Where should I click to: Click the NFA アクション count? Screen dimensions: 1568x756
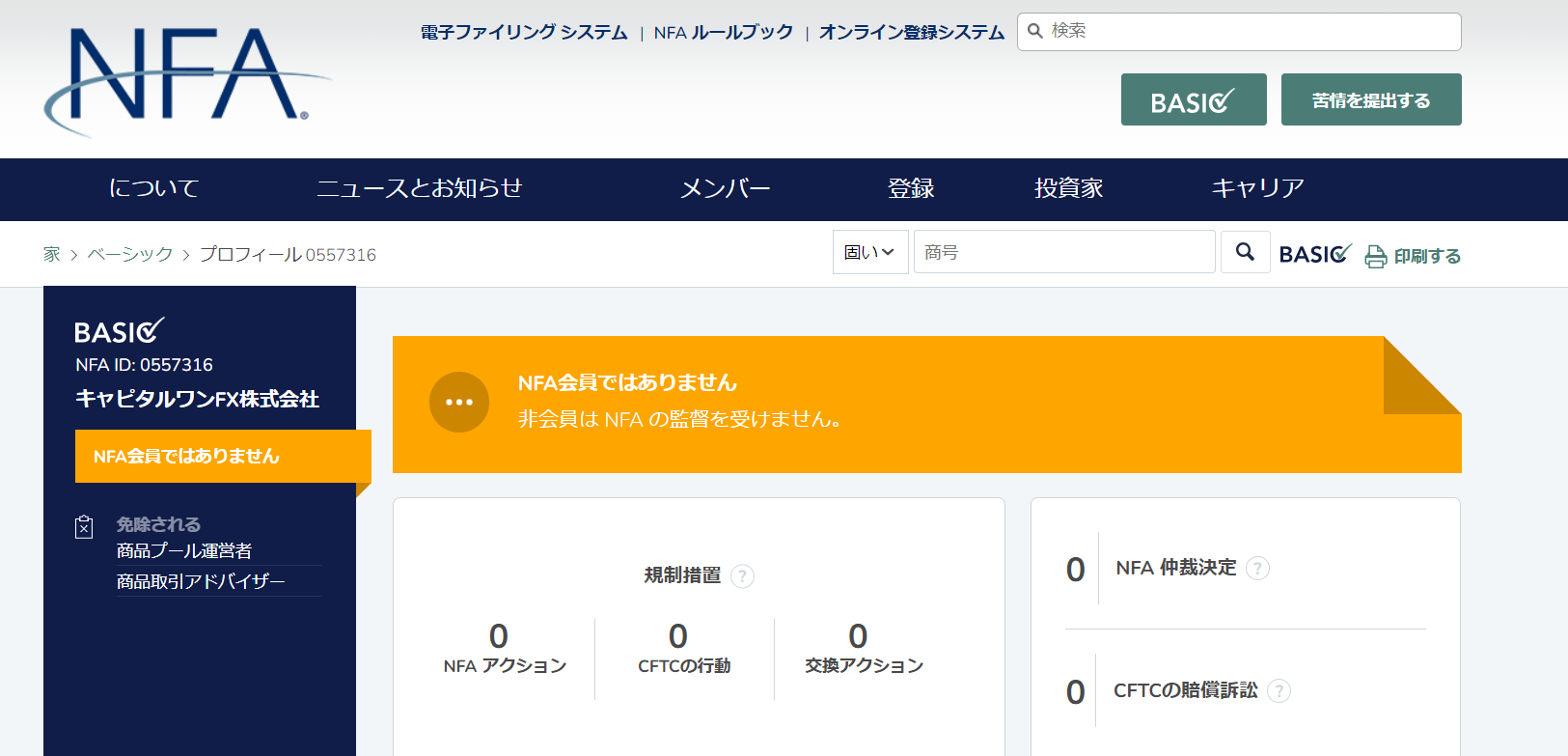coord(499,636)
